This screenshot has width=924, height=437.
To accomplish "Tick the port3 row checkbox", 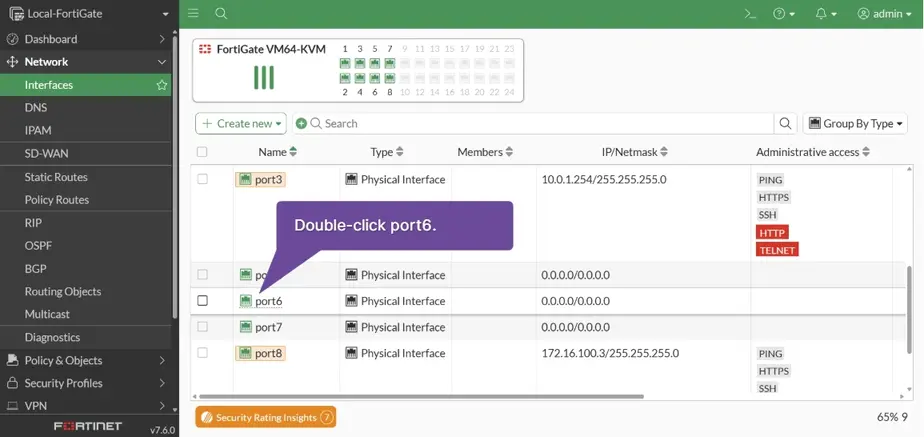I will [x=202, y=179].
